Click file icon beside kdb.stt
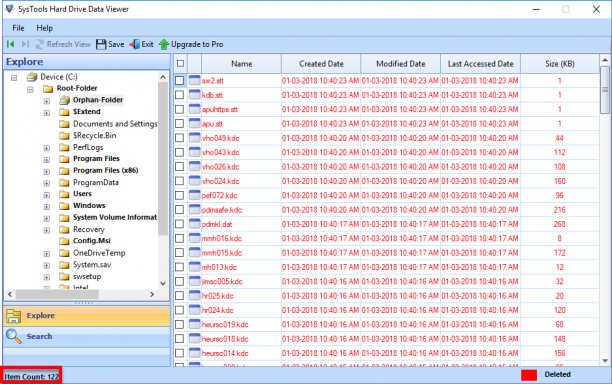The height and width of the screenshot is (384, 612). [x=194, y=95]
